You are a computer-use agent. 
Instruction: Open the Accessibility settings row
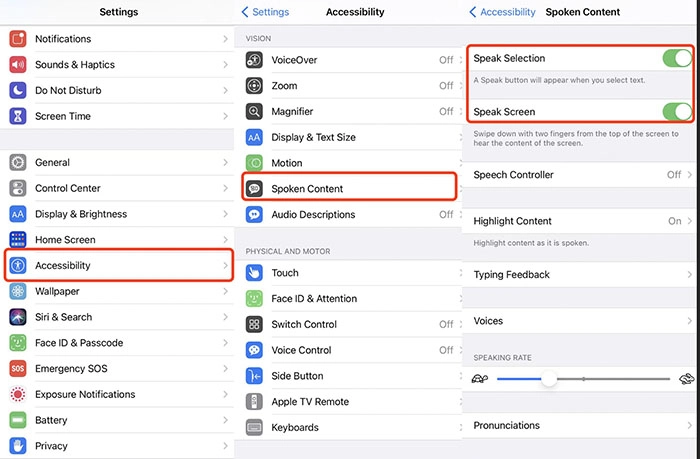click(x=118, y=266)
